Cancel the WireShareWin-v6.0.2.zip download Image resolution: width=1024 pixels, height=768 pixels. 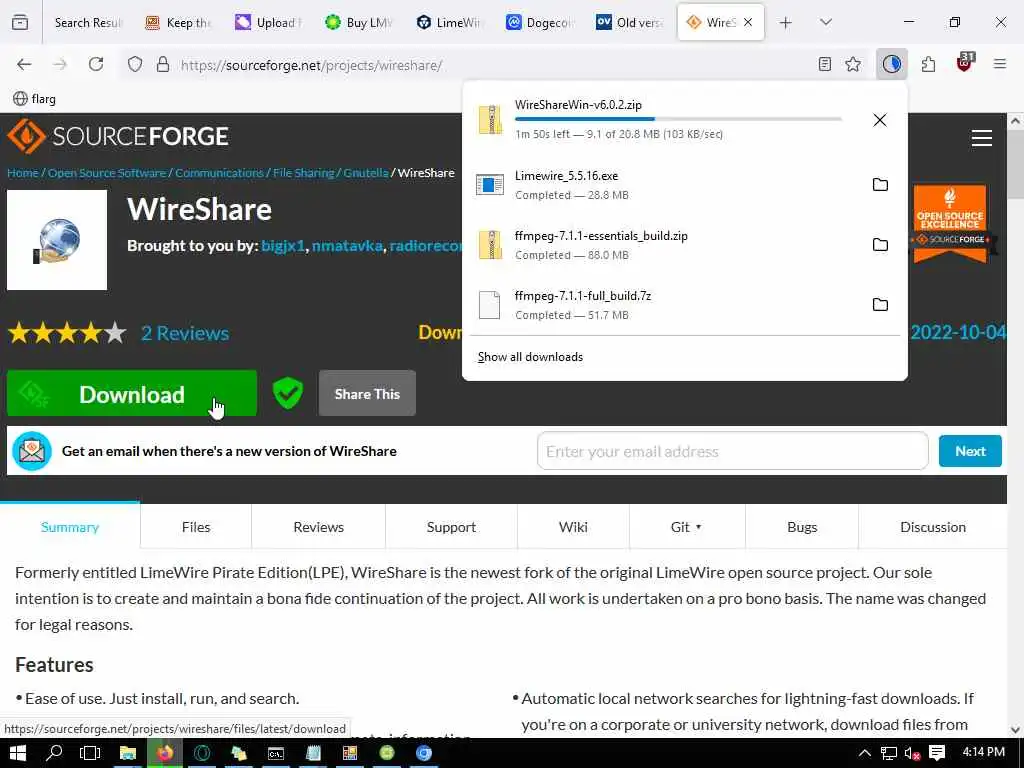click(880, 120)
